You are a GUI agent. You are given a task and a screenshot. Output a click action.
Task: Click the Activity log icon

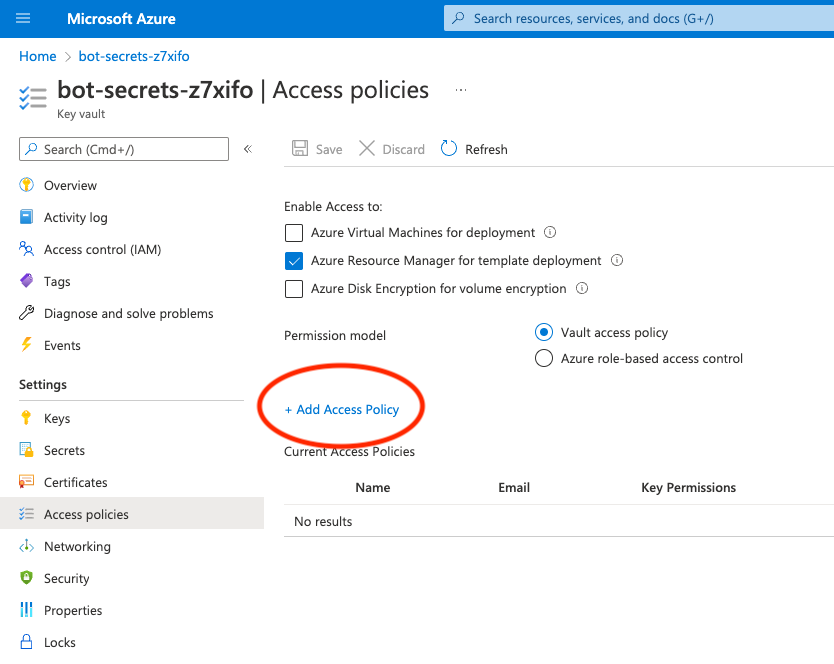pos(26,217)
